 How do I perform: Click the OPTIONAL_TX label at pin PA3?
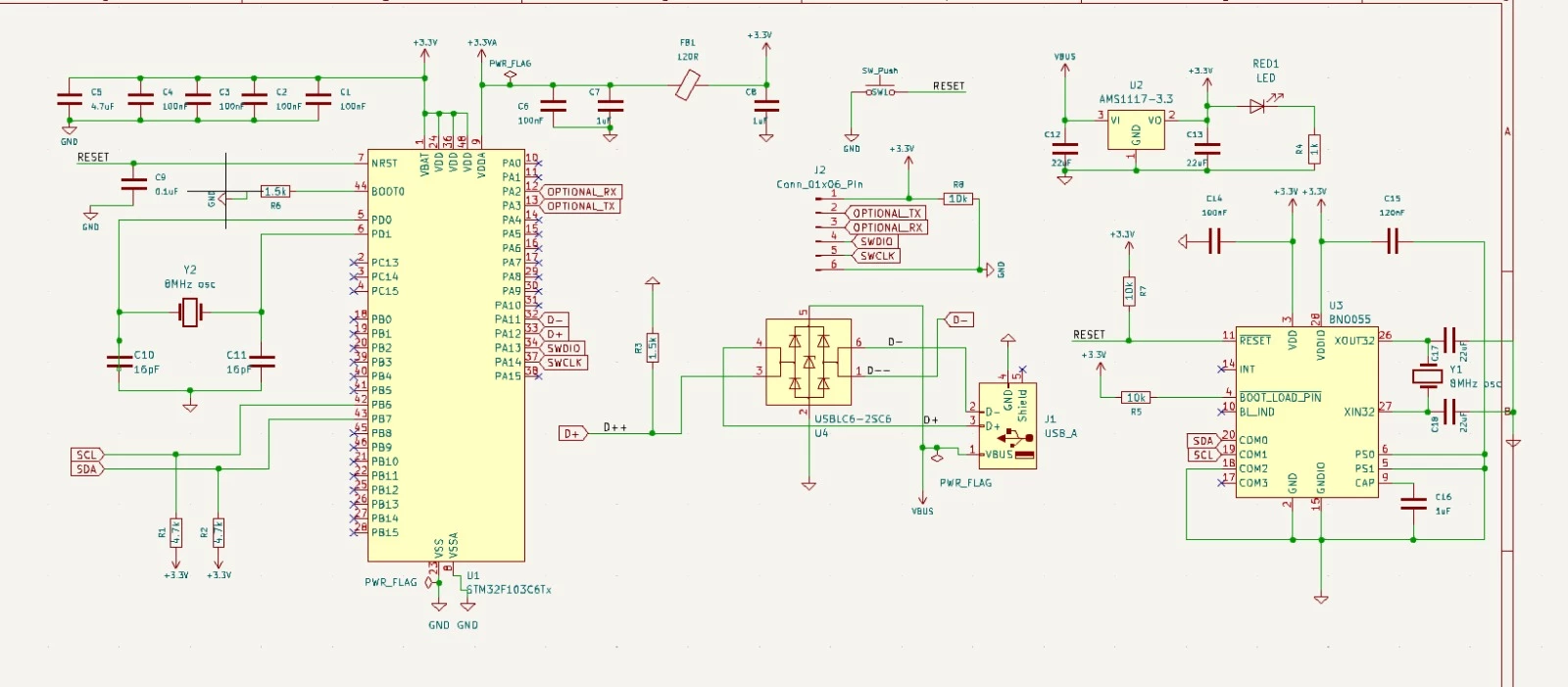[581, 206]
